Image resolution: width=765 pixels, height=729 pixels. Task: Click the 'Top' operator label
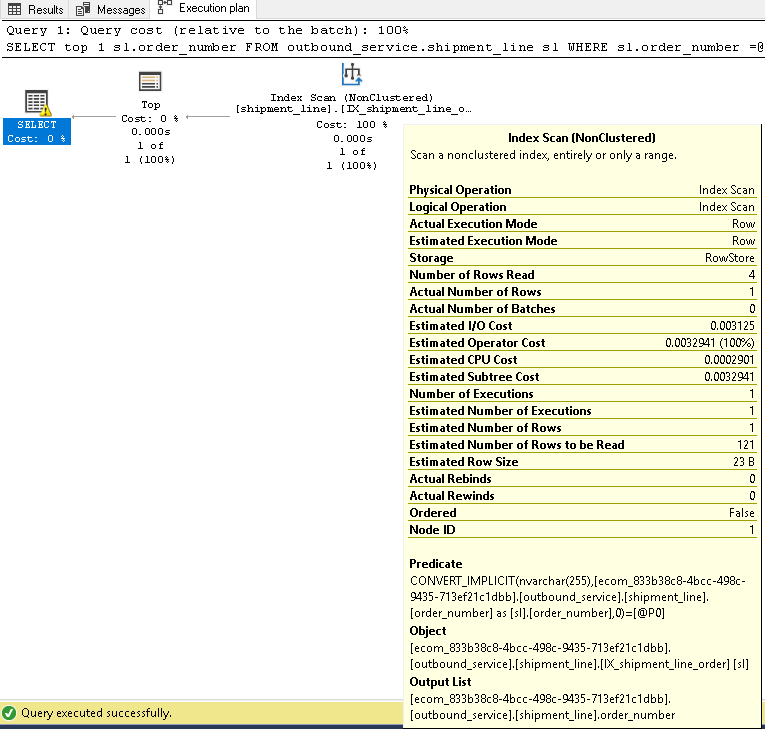[x=151, y=104]
